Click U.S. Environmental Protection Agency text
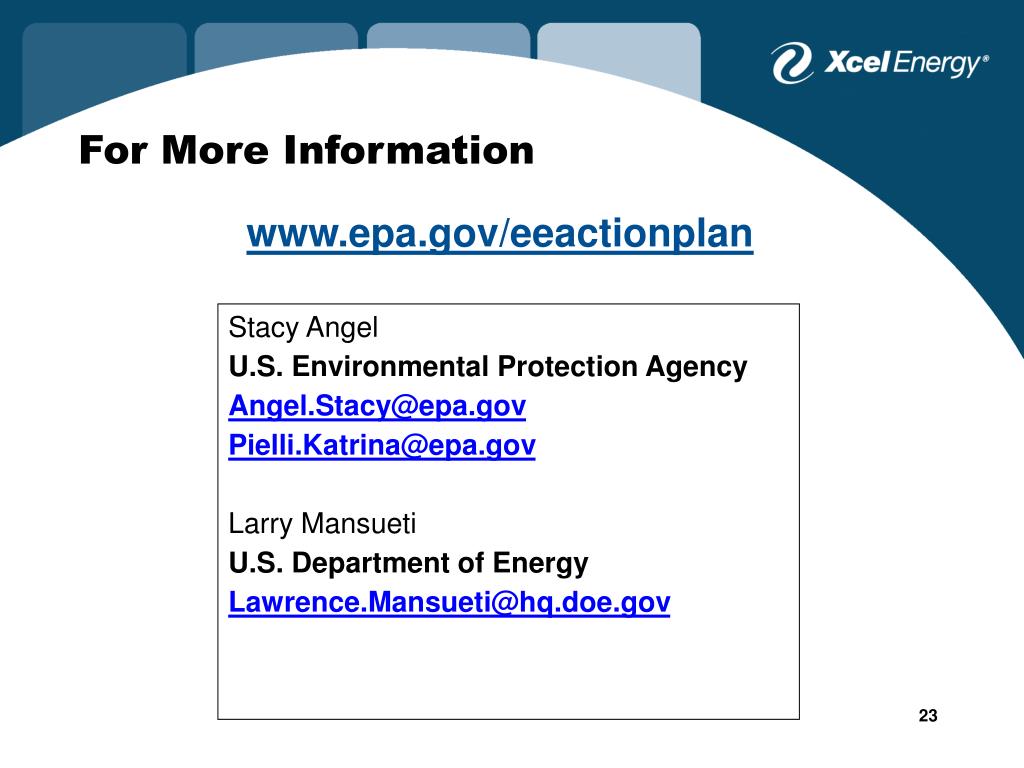The width and height of the screenshot is (1024, 768). [487, 366]
